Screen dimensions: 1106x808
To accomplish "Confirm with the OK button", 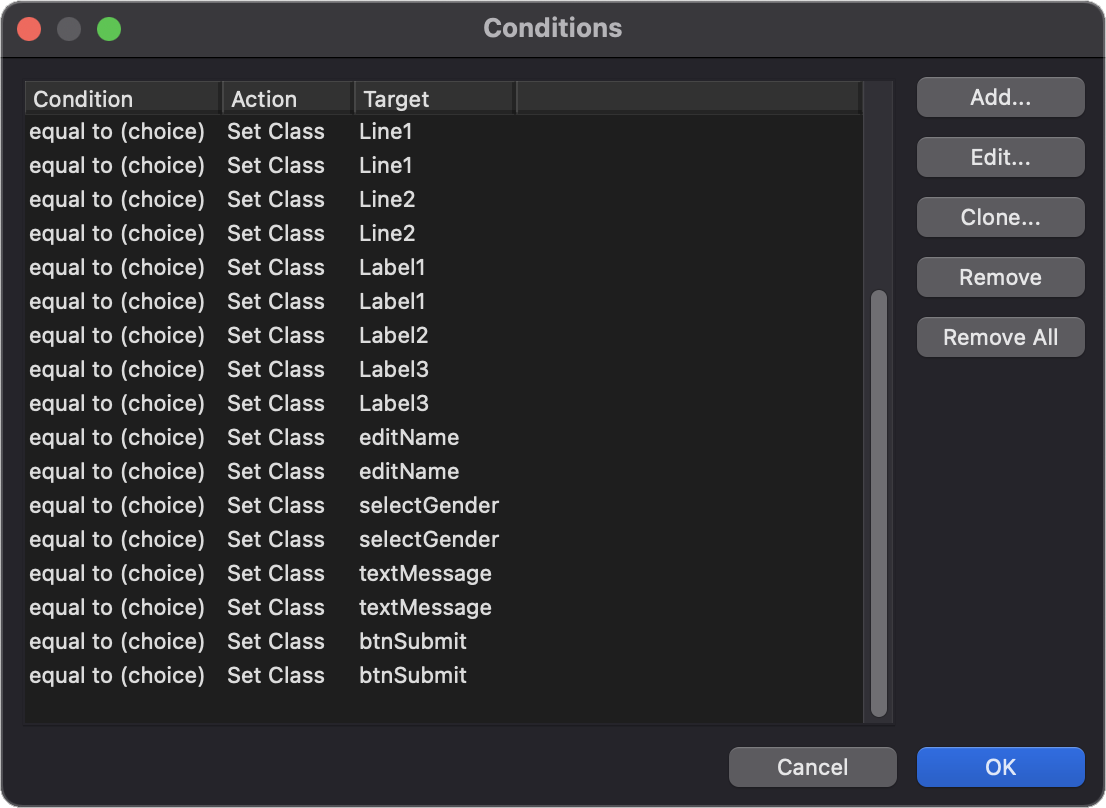I will point(1000,767).
